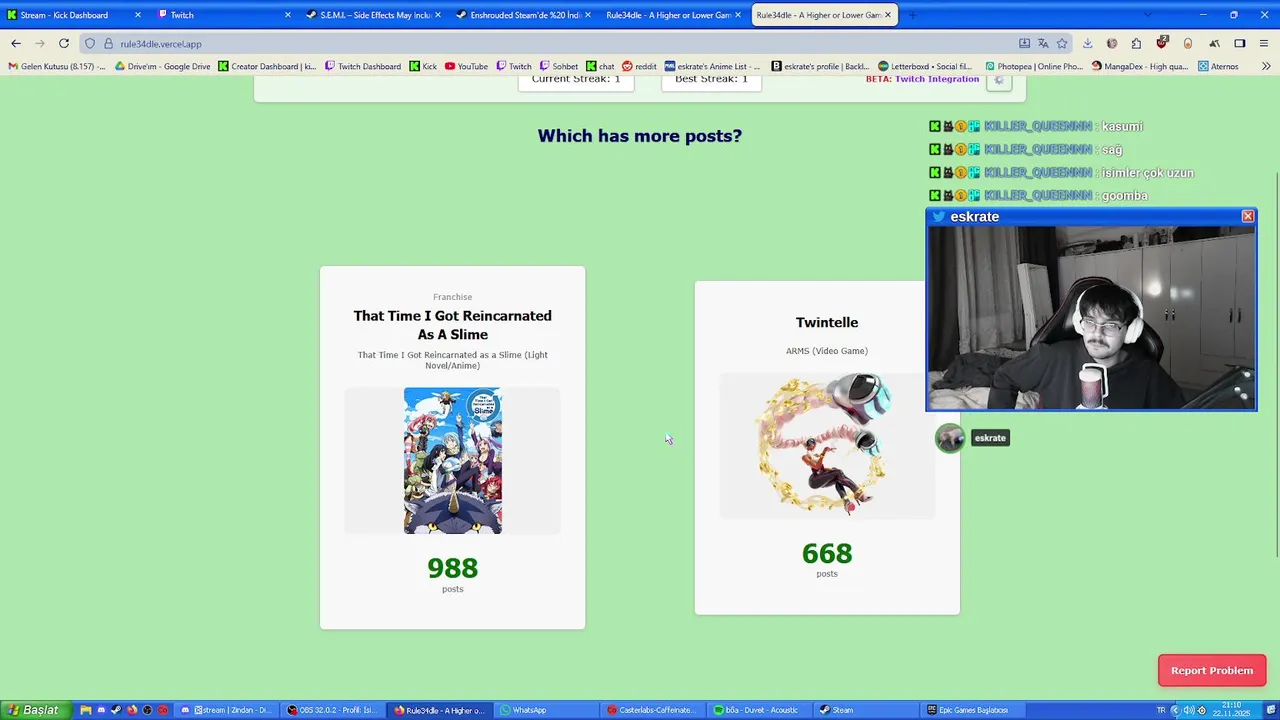Screen dimensions: 1280x720
Task: Open the site shield tracking protection icon
Action: pos(90,43)
